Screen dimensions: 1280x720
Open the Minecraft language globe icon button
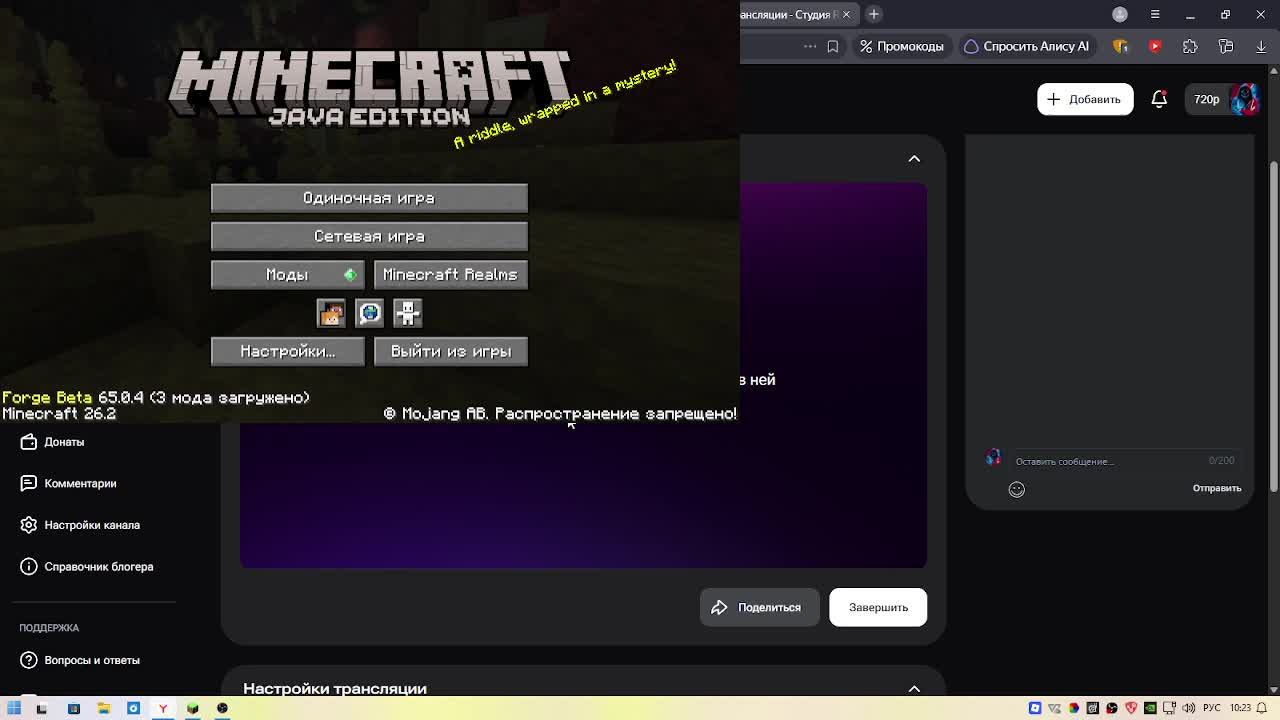[370, 313]
